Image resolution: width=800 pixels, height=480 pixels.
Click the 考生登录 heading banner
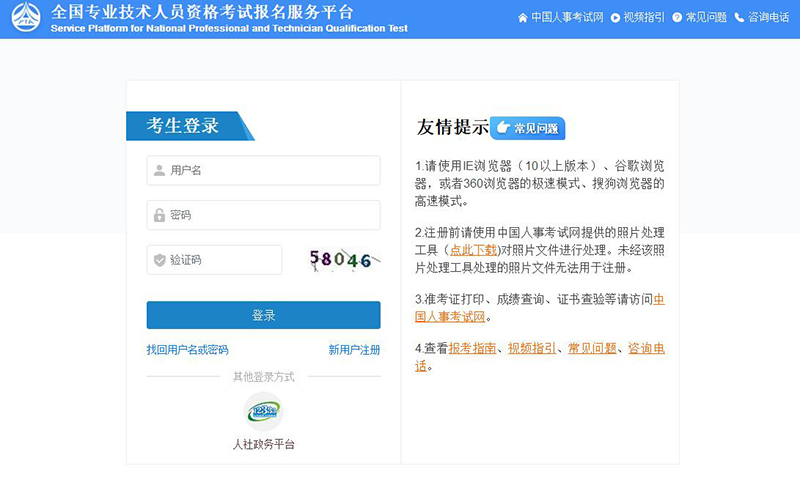coord(190,126)
